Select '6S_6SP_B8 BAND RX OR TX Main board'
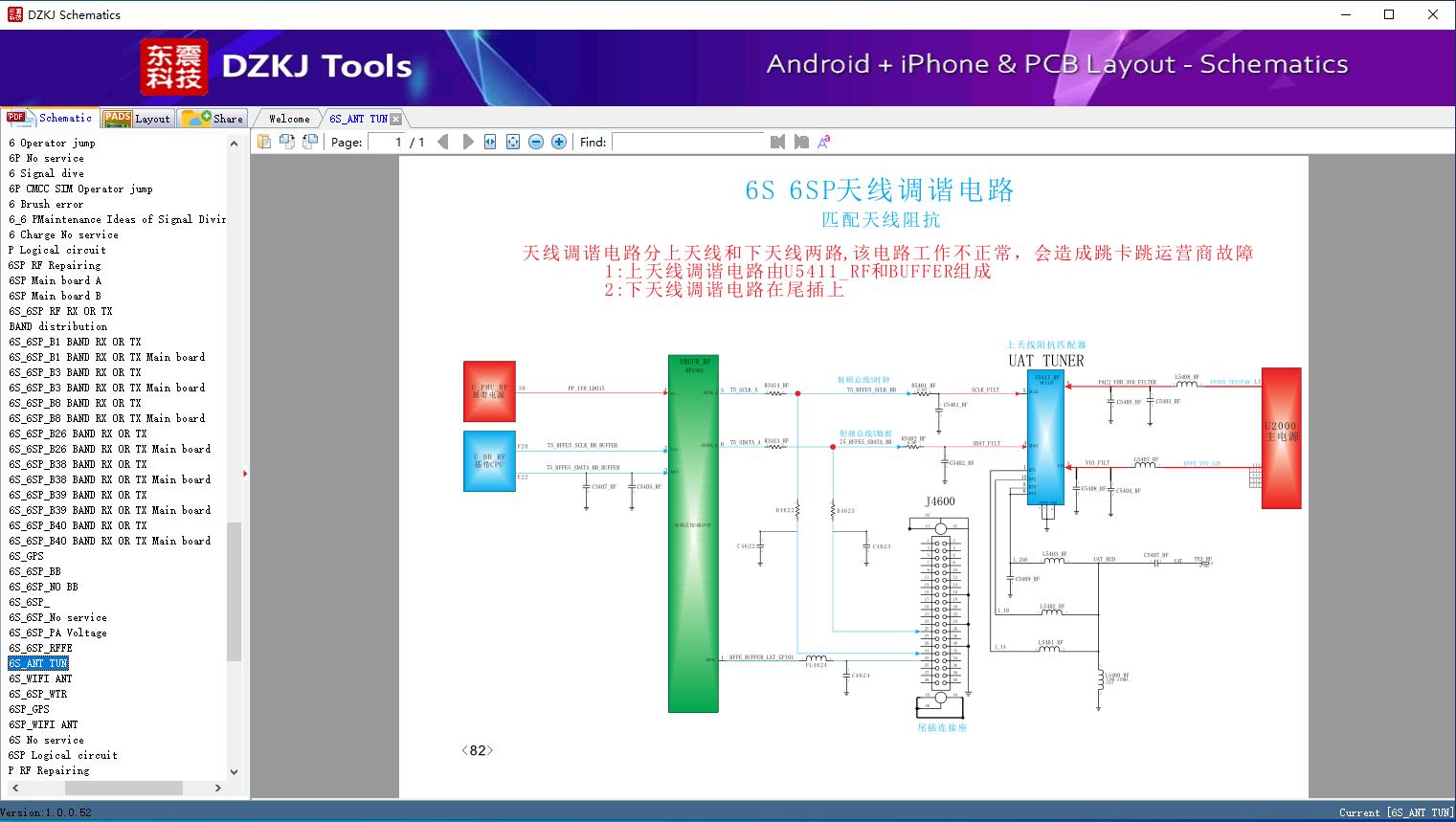The width and height of the screenshot is (1456, 822). [106, 418]
